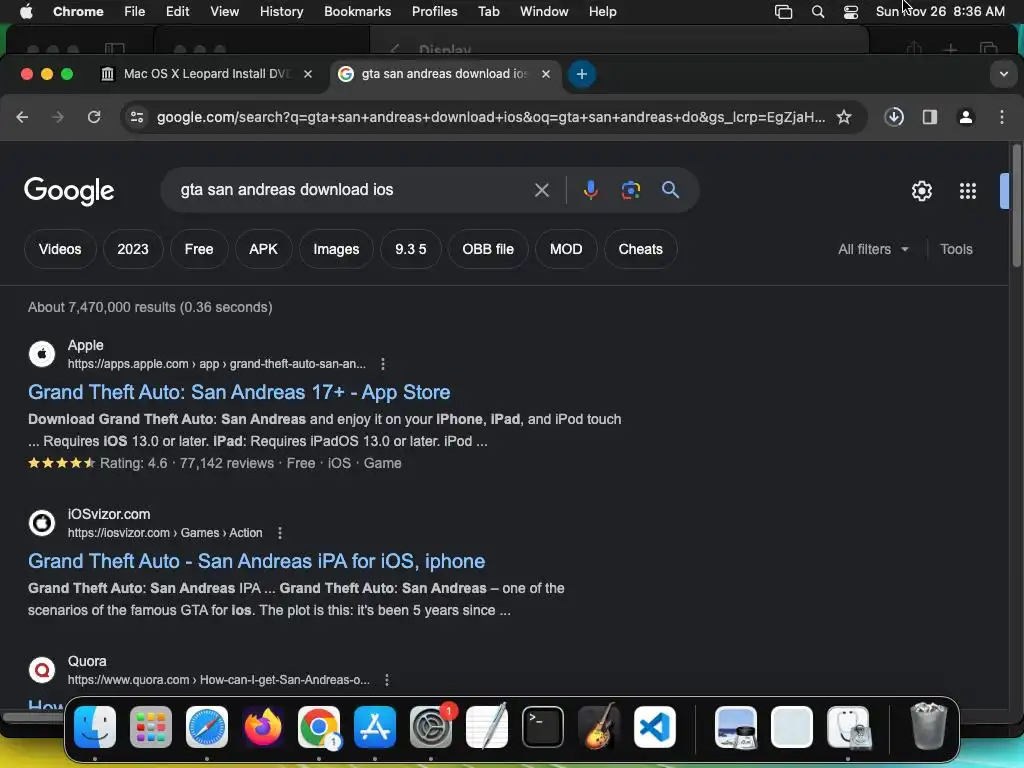The height and width of the screenshot is (768, 1024).
Task: Go back to previous page
Action: (x=22, y=117)
